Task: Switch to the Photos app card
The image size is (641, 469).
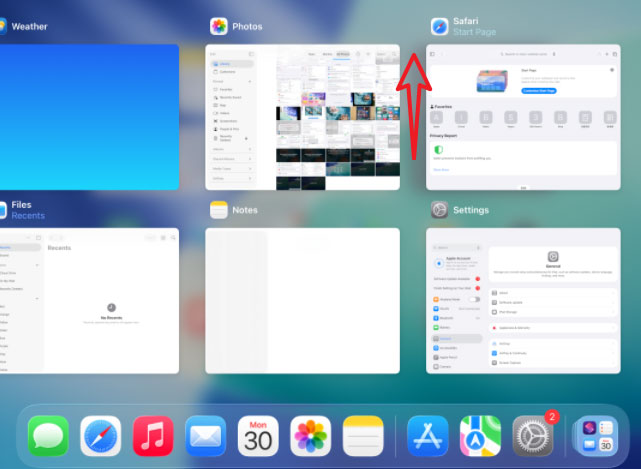Action: (x=303, y=117)
